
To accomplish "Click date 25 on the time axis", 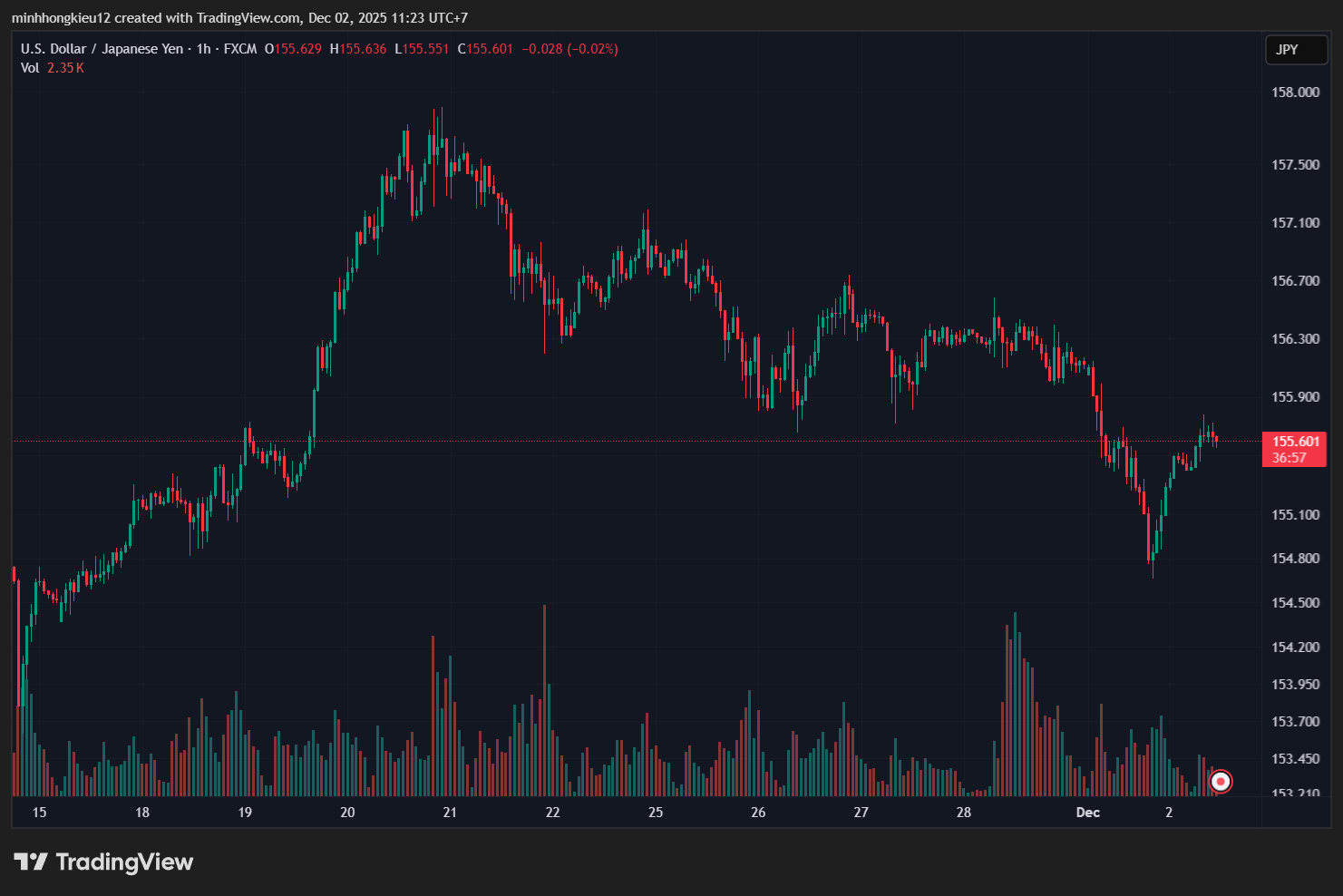I will point(656,813).
